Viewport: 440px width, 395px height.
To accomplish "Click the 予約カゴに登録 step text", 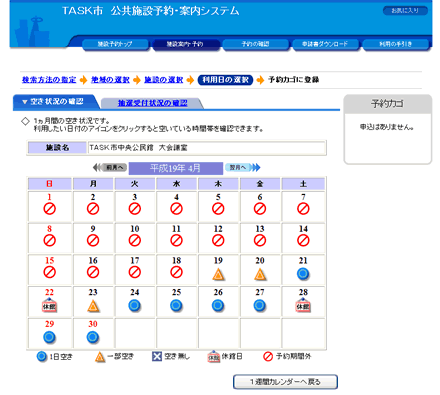I will (294, 80).
